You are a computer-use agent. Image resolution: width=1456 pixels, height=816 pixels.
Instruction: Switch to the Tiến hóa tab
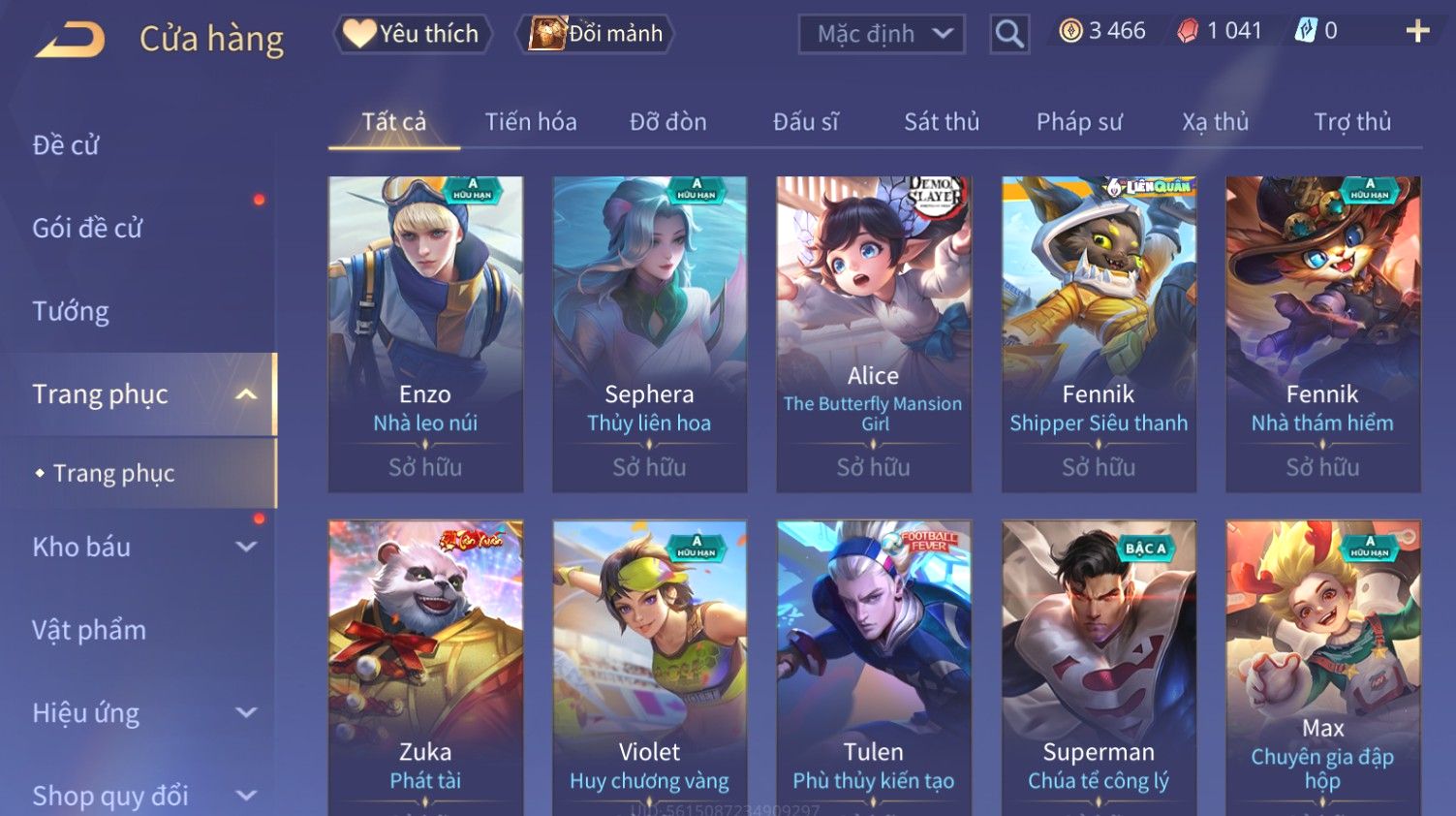tap(531, 122)
